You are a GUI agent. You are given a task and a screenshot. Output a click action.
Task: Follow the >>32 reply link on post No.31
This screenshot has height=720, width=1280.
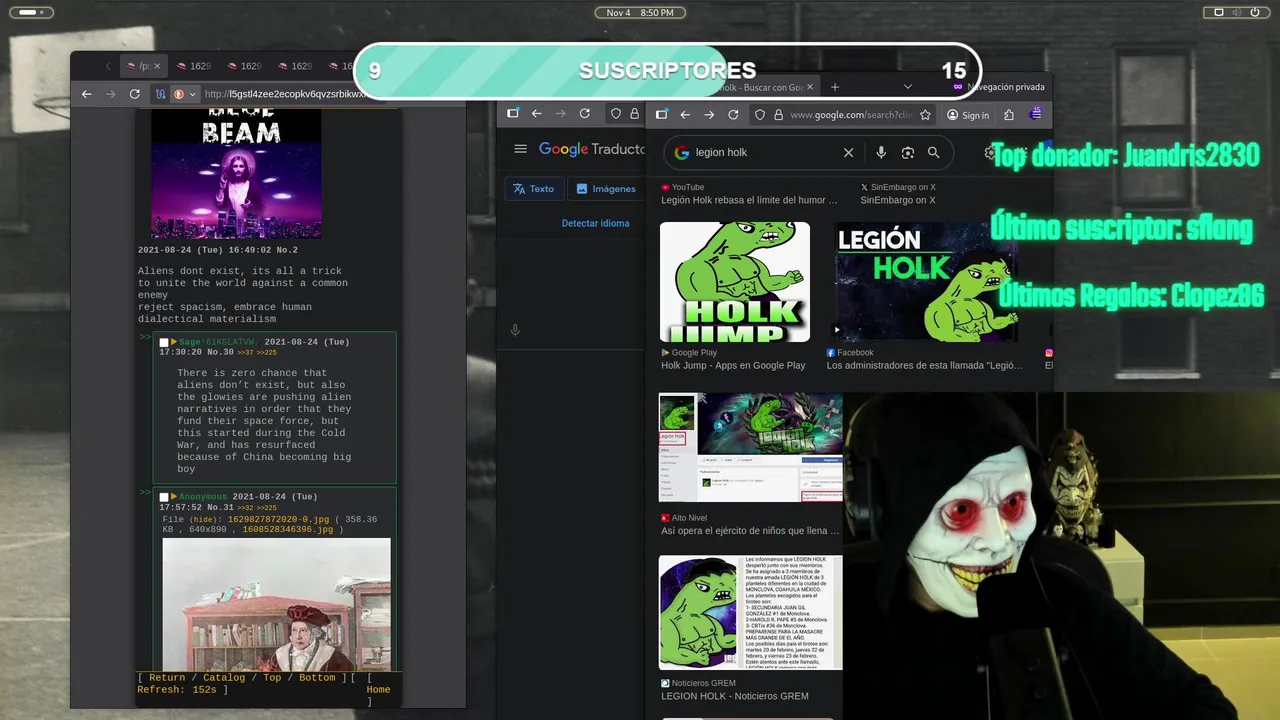pos(245,508)
